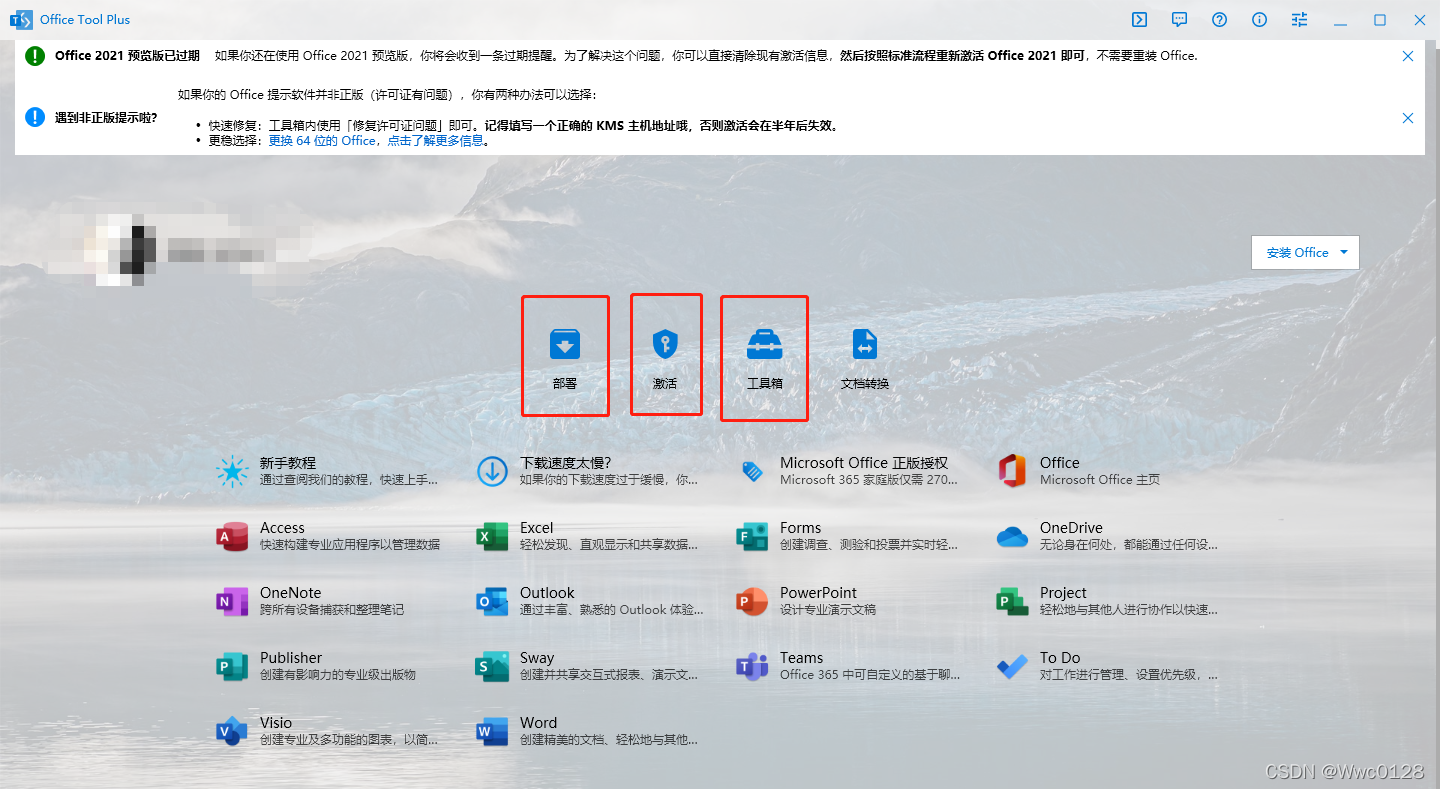Open the 部署 (Deploy) icon
1440x789 pixels.
(x=565, y=345)
